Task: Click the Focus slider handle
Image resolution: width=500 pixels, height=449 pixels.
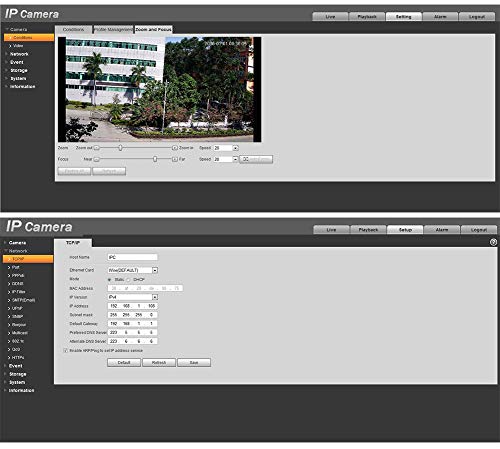Action: point(155,159)
